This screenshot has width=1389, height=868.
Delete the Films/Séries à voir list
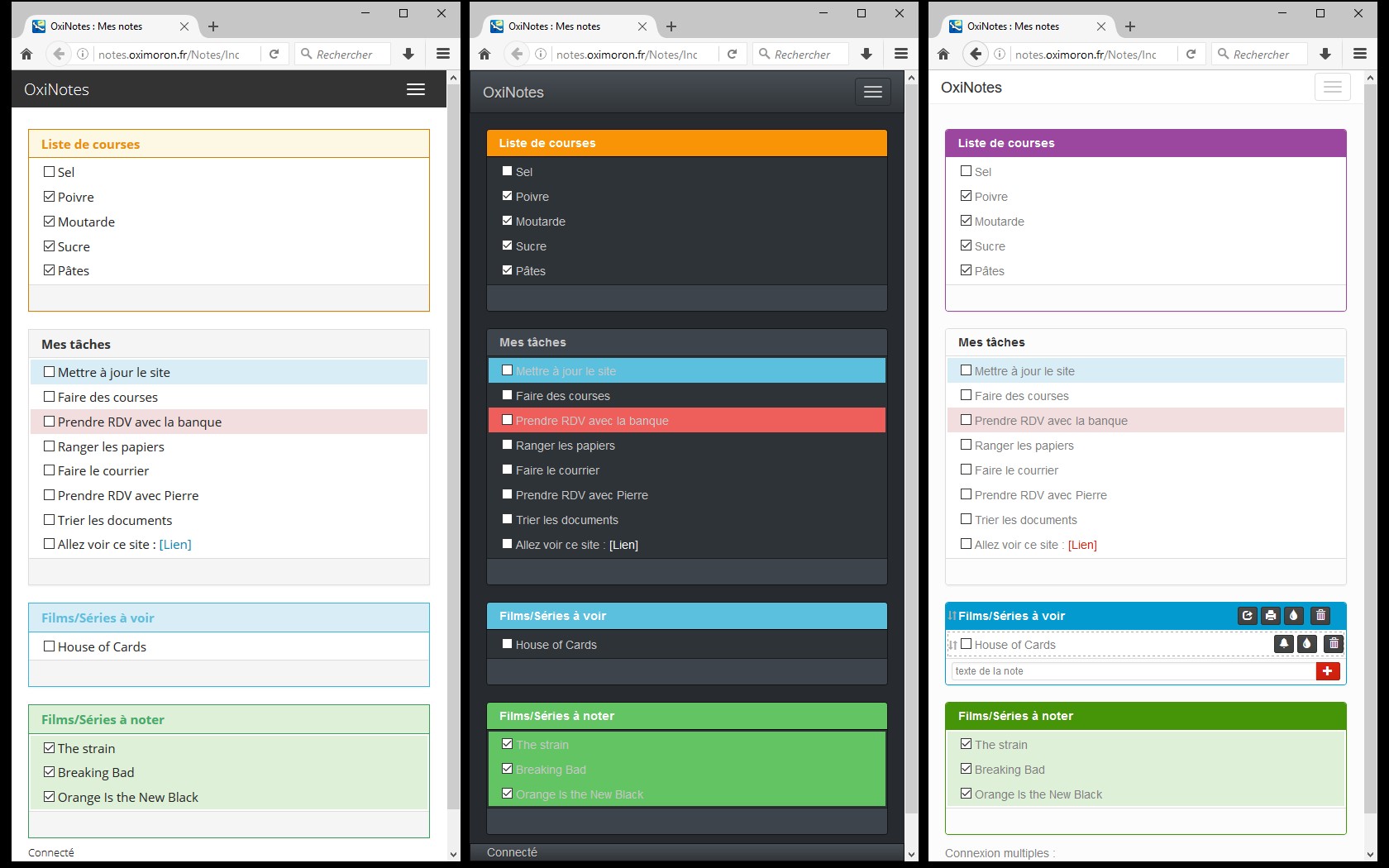pyautogui.click(x=1321, y=616)
